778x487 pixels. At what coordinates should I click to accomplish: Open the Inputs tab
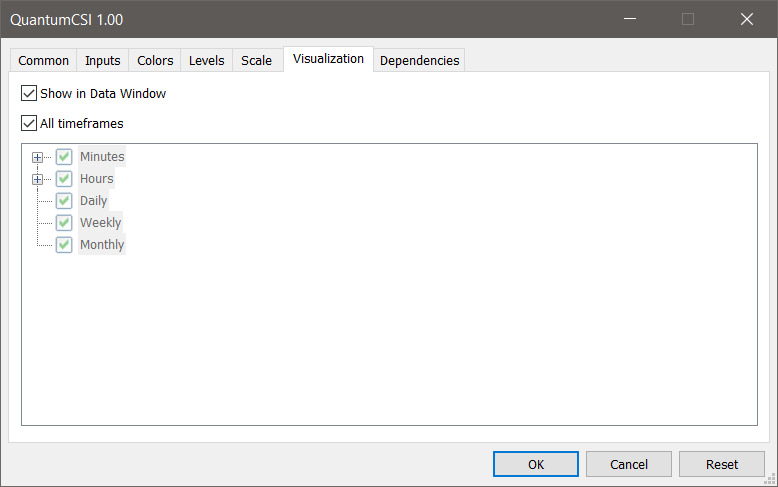pyautogui.click(x=103, y=61)
